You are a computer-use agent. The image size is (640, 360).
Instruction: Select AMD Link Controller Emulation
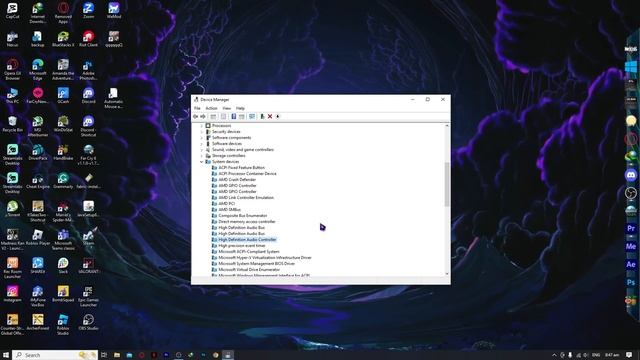click(246, 198)
